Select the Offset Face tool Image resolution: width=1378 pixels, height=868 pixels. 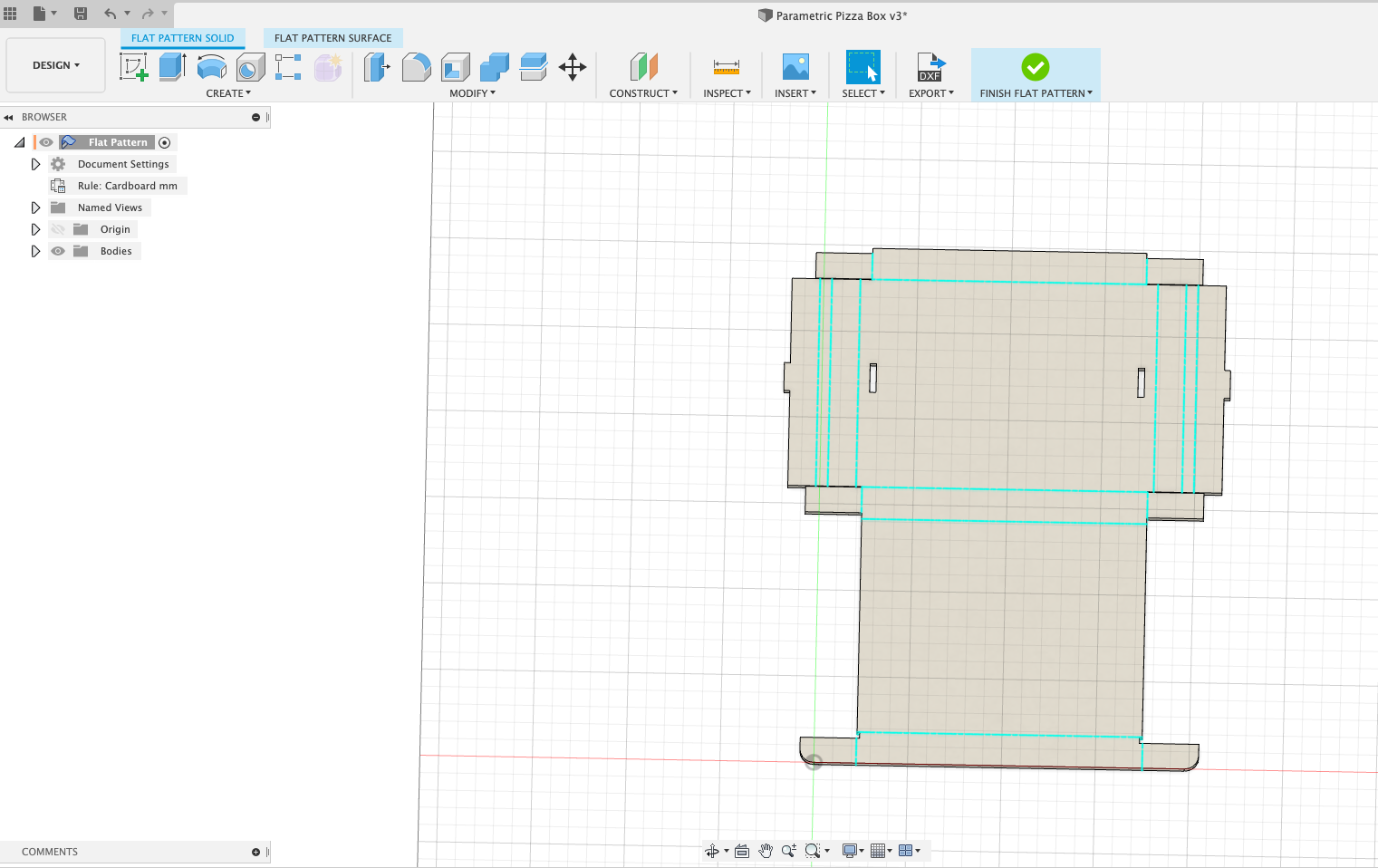tap(534, 66)
